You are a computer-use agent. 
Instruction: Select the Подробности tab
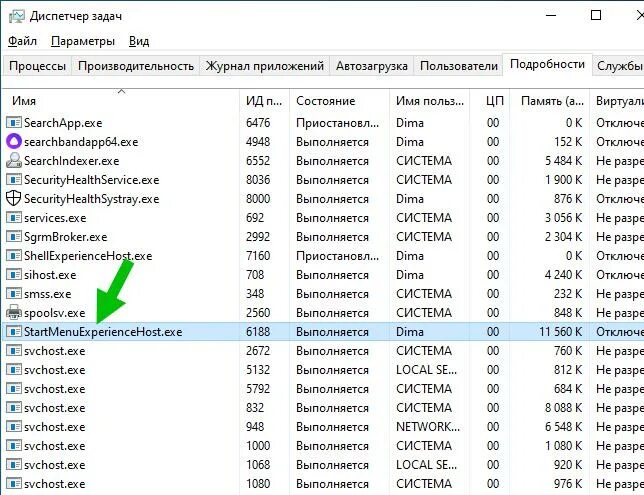coord(547,64)
